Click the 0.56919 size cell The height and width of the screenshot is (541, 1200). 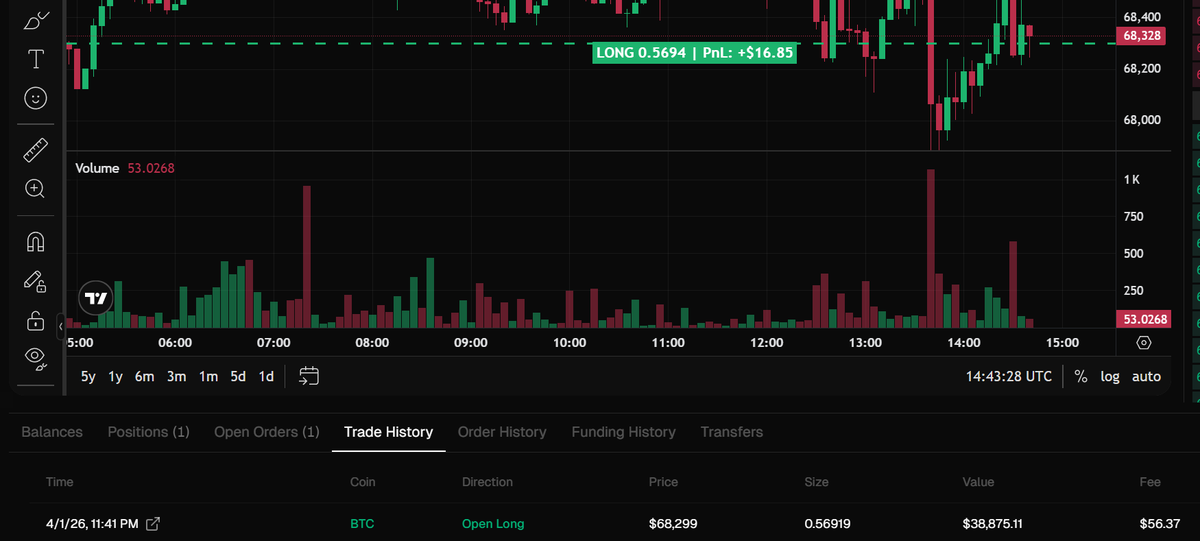pyautogui.click(x=829, y=523)
